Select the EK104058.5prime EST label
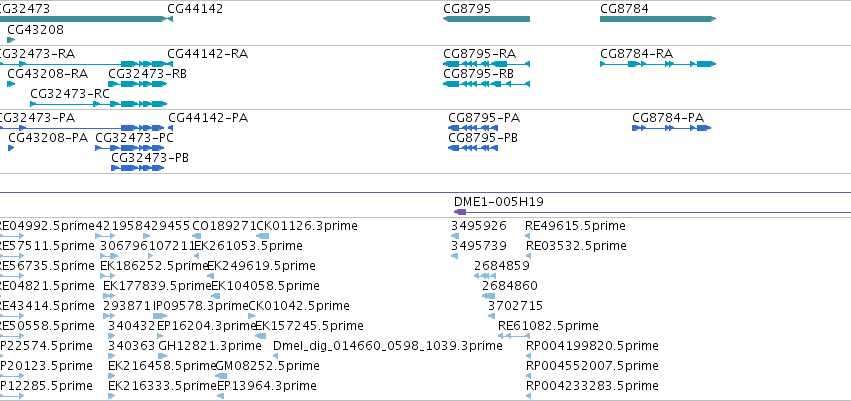Image resolution: width=851 pixels, height=401 pixels. (x=265, y=285)
